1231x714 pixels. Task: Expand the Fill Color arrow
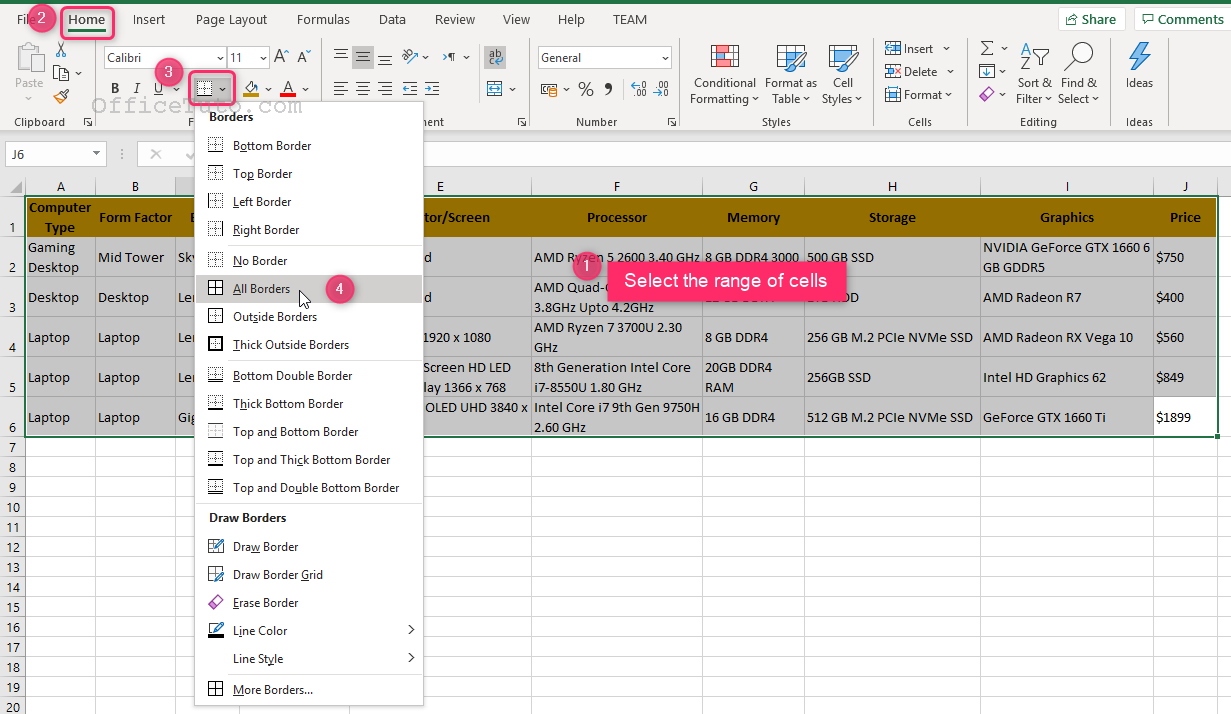[267, 89]
